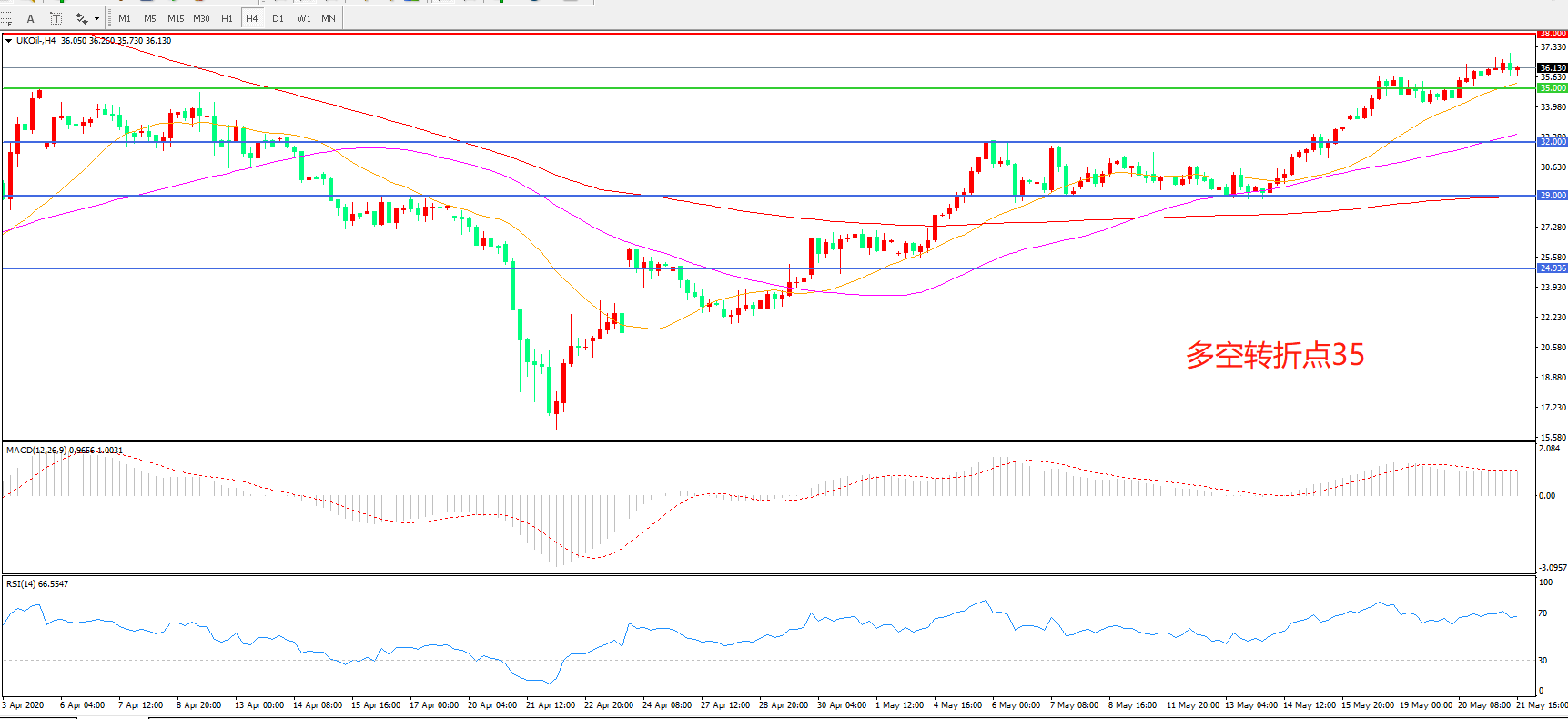The height and width of the screenshot is (719, 1568).
Task: Click the blue 29.000 horizontal line label
Action: 1552,196
